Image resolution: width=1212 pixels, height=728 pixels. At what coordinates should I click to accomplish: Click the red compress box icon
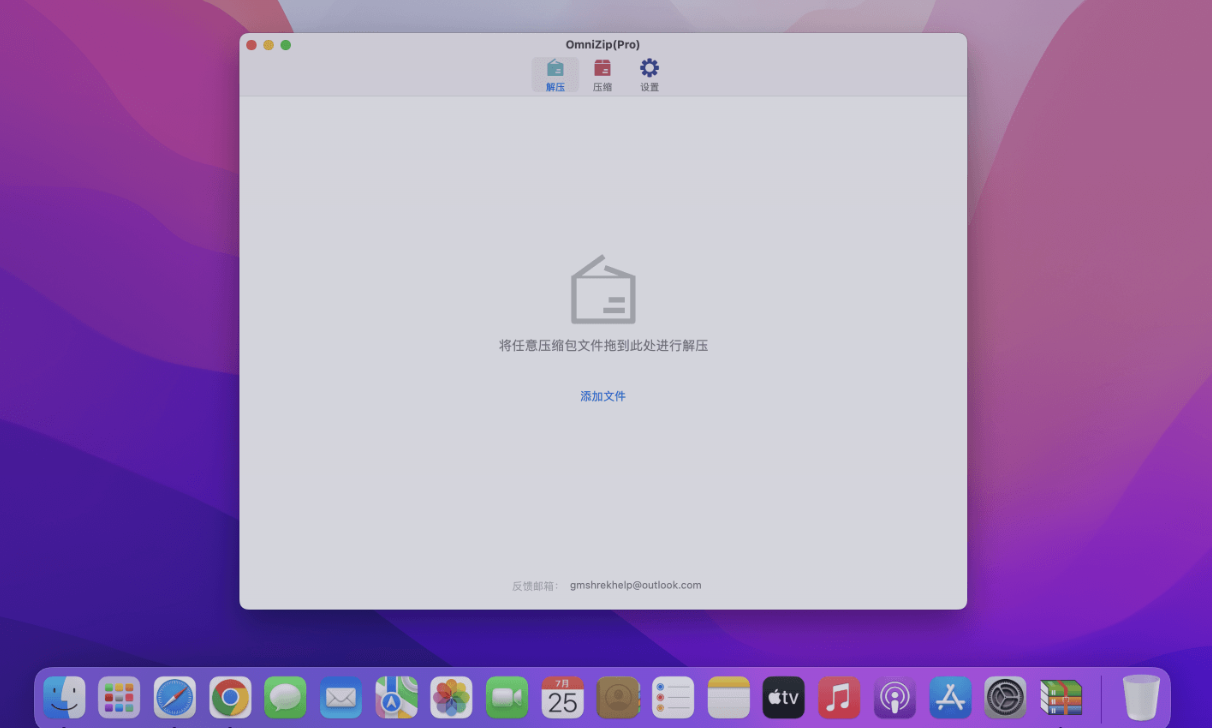tap(602, 66)
